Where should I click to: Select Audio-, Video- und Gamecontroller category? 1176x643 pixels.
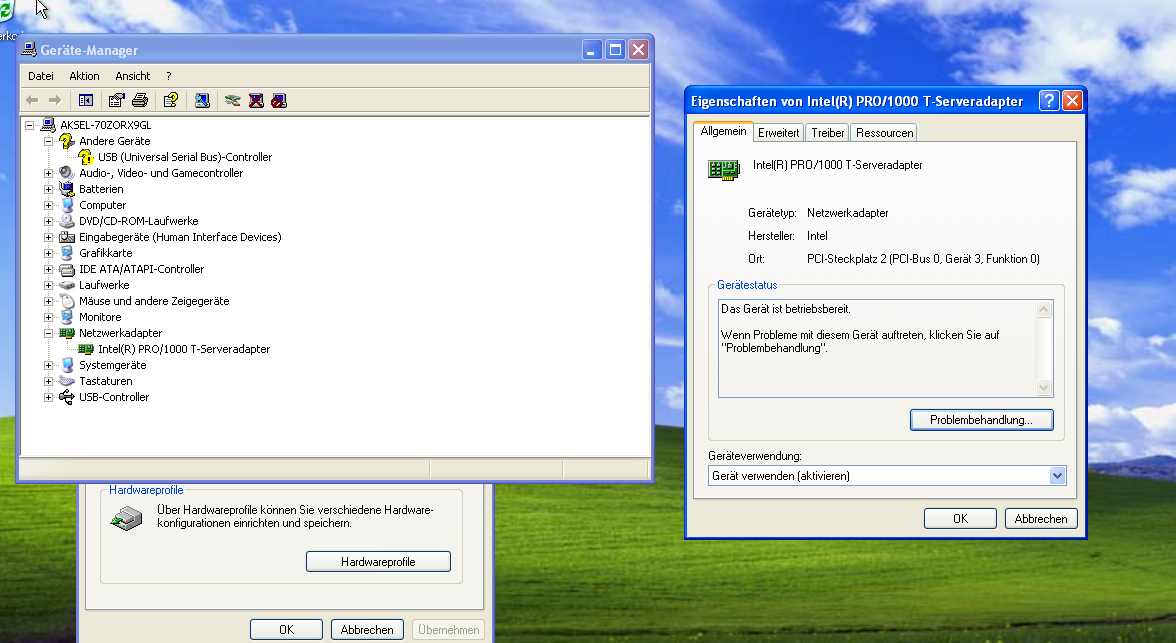pyautogui.click(x=161, y=173)
